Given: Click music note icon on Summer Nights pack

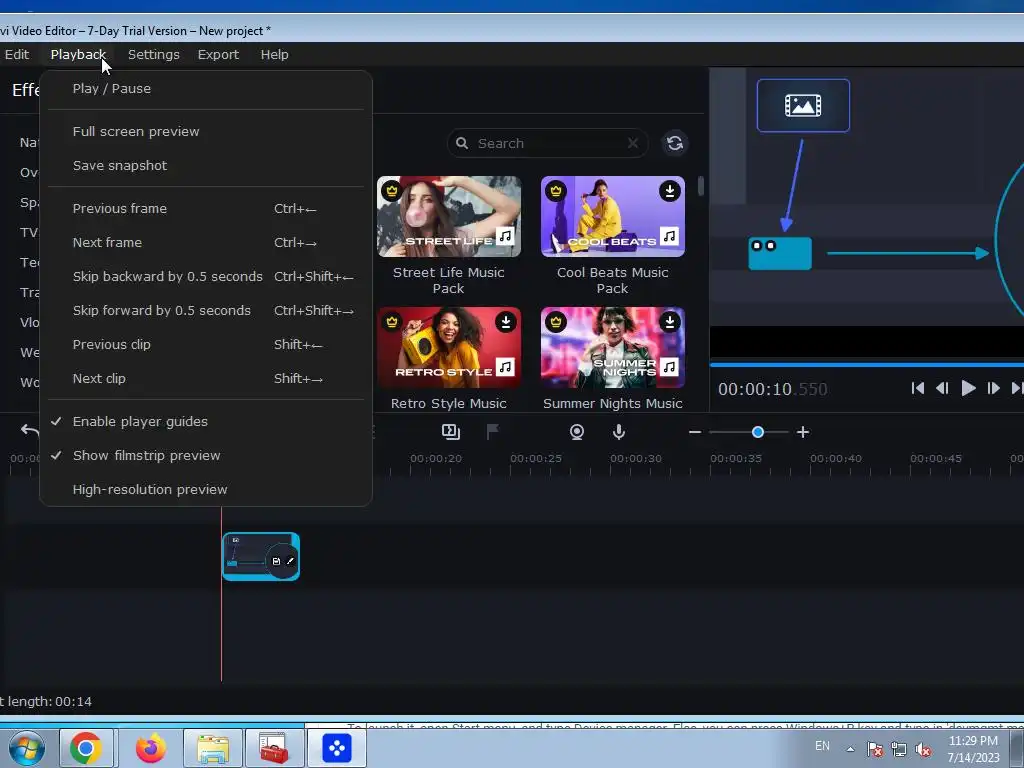Looking at the screenshot, I should coord(669,366).
